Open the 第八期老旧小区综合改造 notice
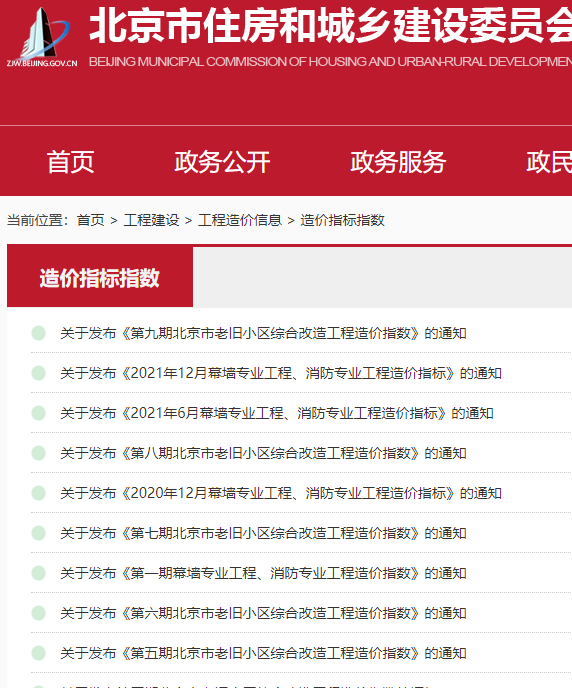 (x=263, y=453)
